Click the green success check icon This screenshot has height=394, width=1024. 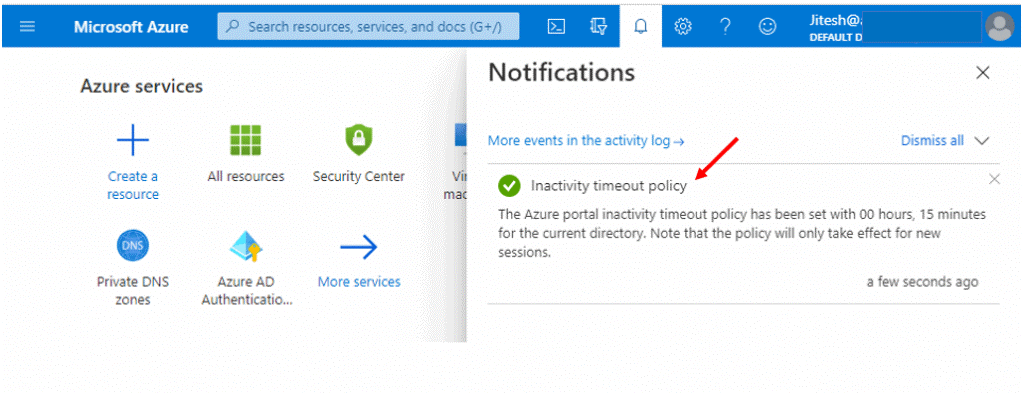[x=509, y=186]
